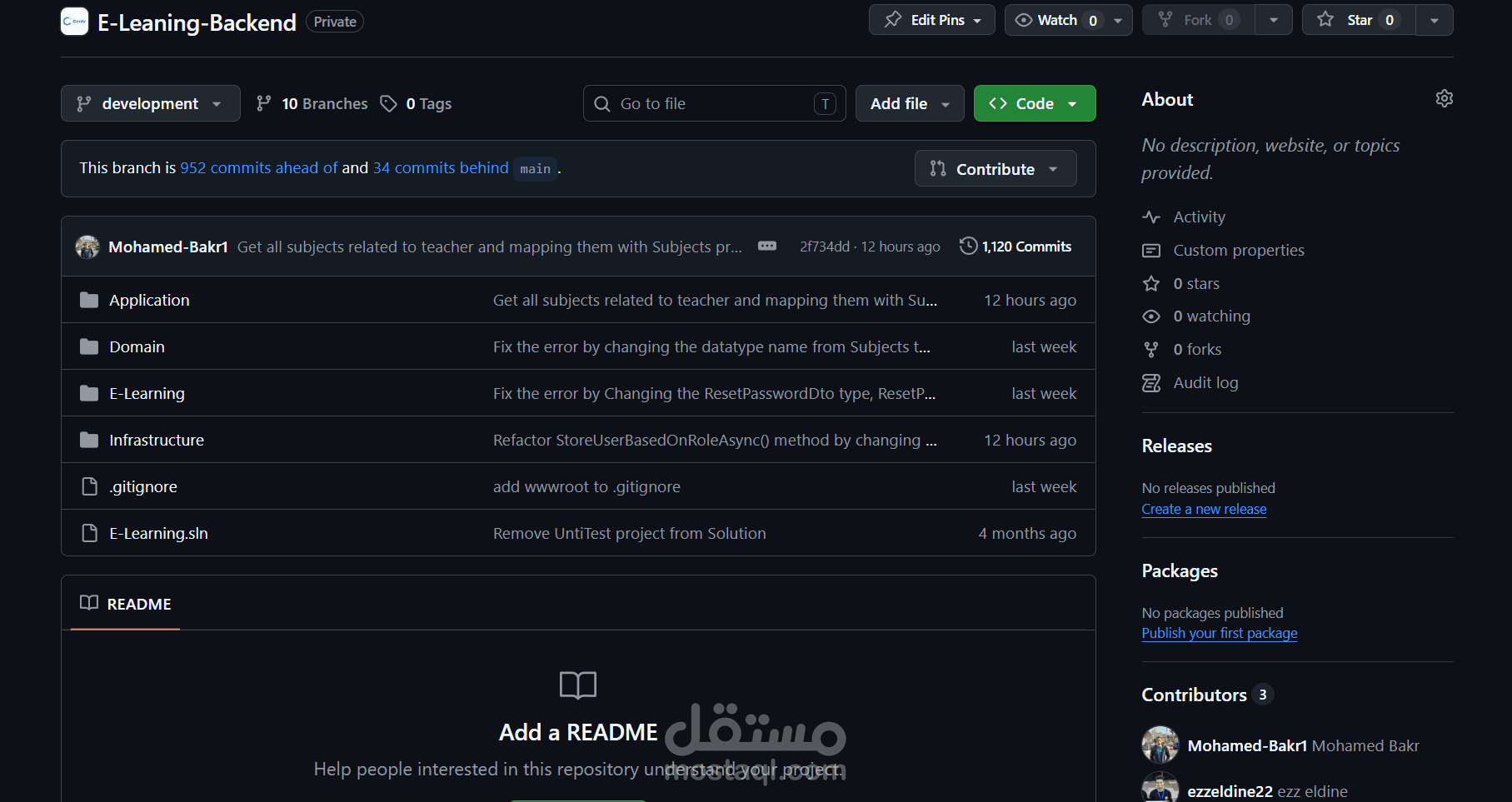The width and height of the screenshot is (1512, 802).
Task: Click the main branch label
Action: 535,168
